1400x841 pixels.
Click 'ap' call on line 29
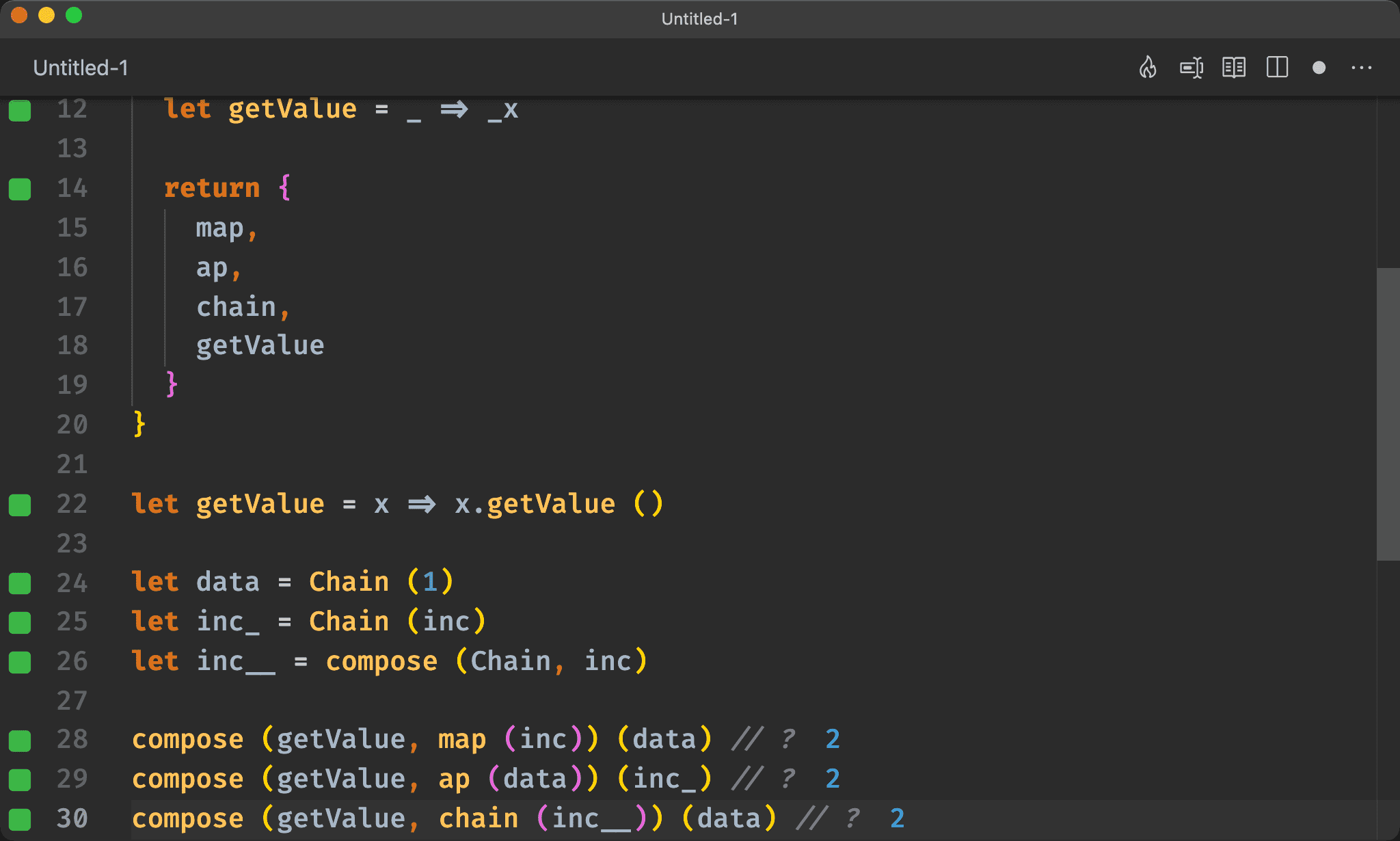454,779
